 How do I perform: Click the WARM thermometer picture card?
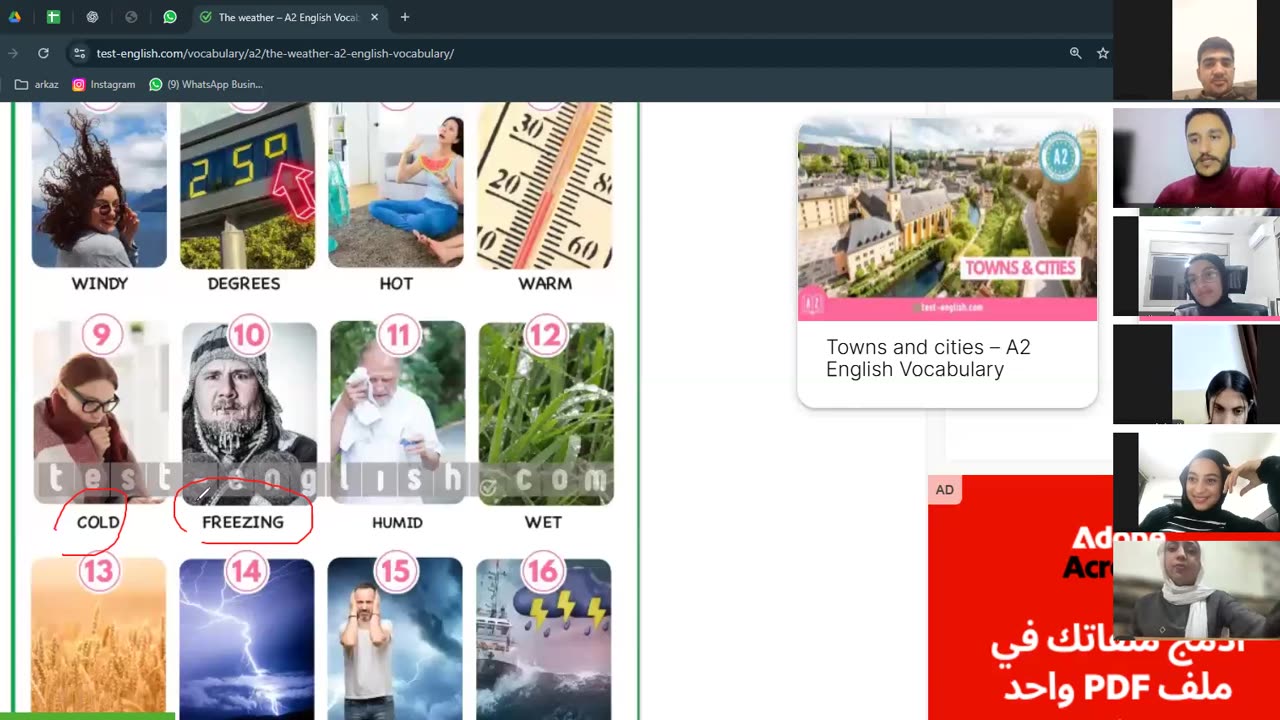[545, 185]
